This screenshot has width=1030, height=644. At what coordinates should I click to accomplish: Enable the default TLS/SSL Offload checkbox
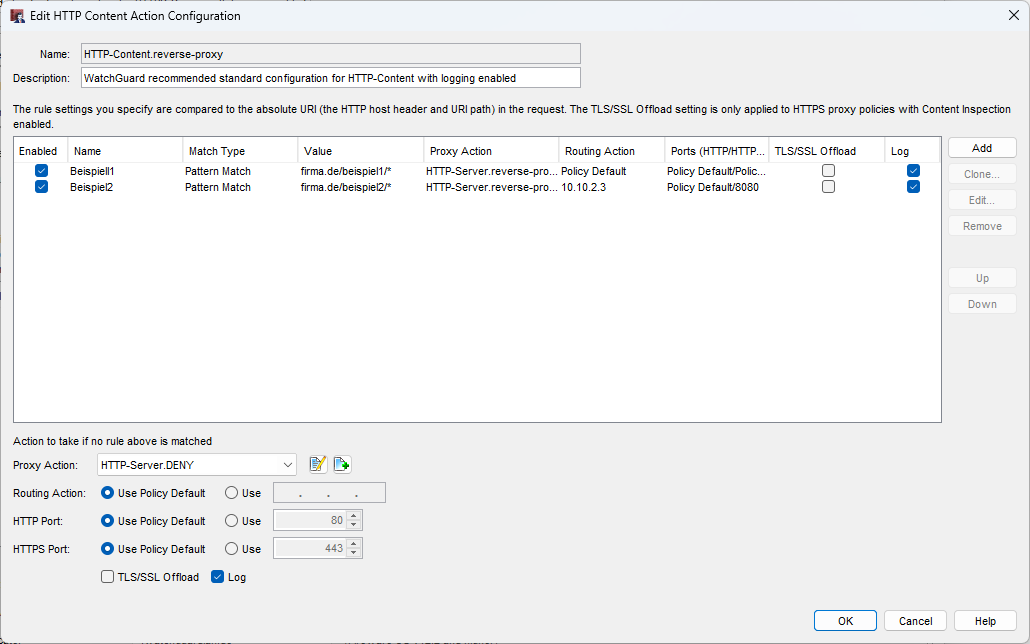pyautogui.click(x=107, y=577)
